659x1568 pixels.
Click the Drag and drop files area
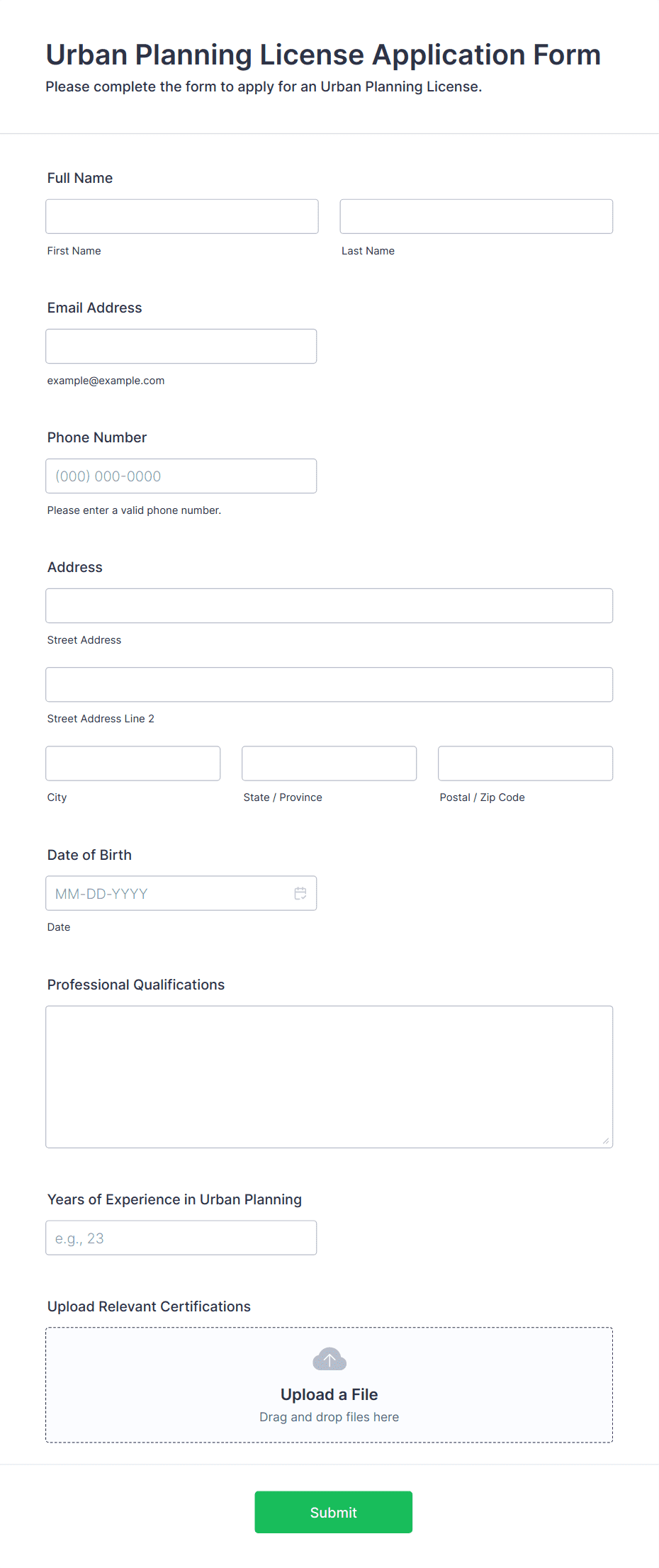(x=329, y=1385)
